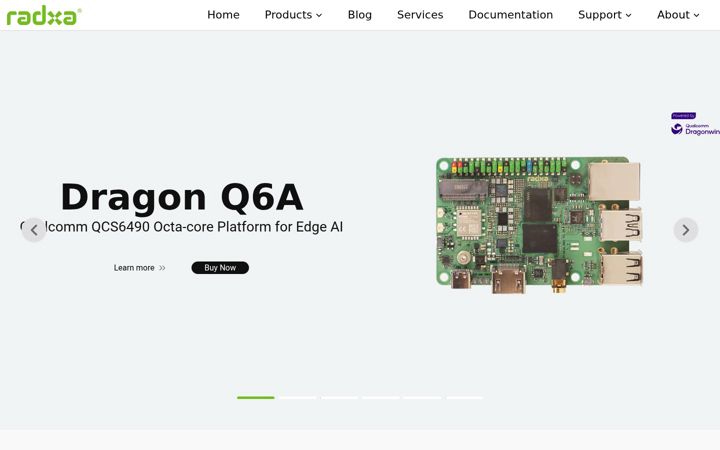Click the Dragon Q6A board image

539,225
